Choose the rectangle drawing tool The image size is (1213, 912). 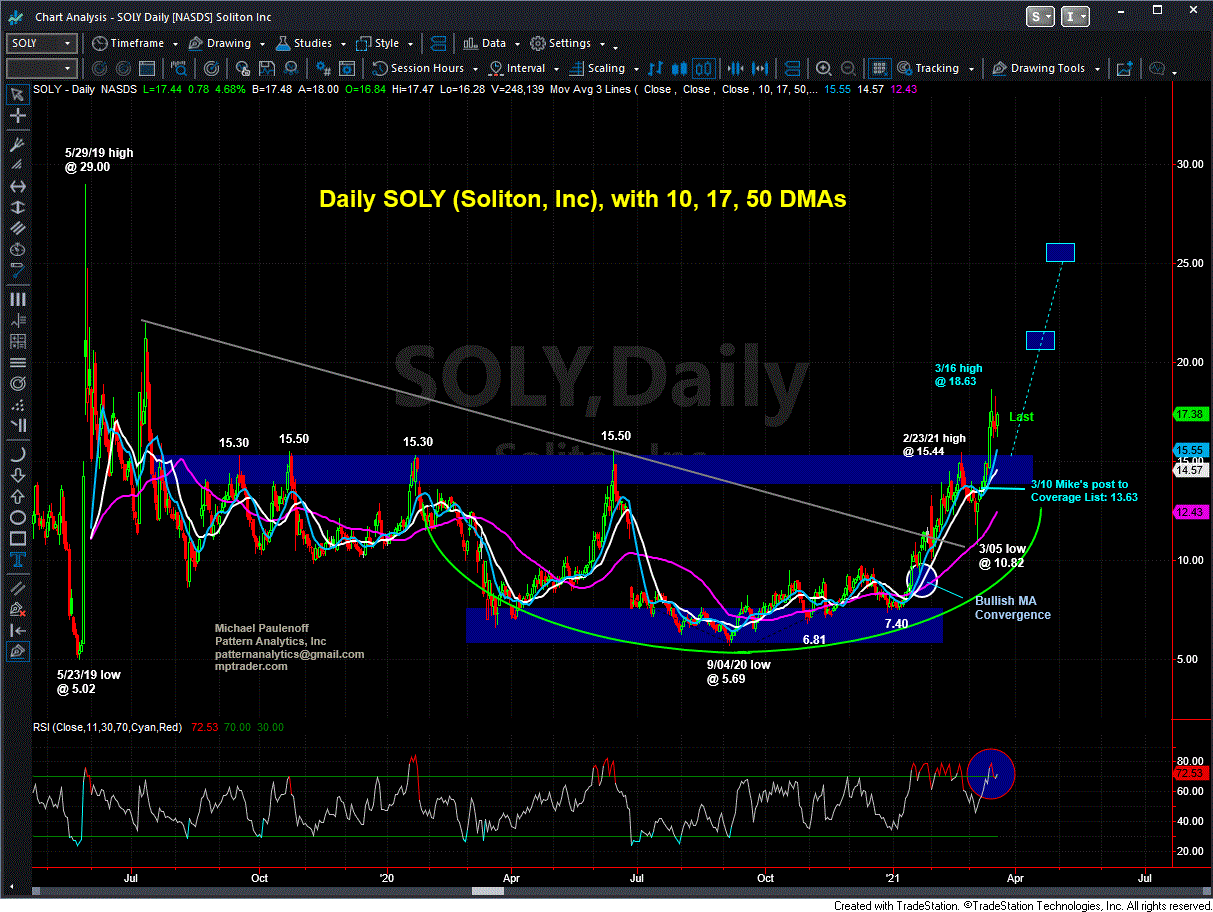pos(17,538)
